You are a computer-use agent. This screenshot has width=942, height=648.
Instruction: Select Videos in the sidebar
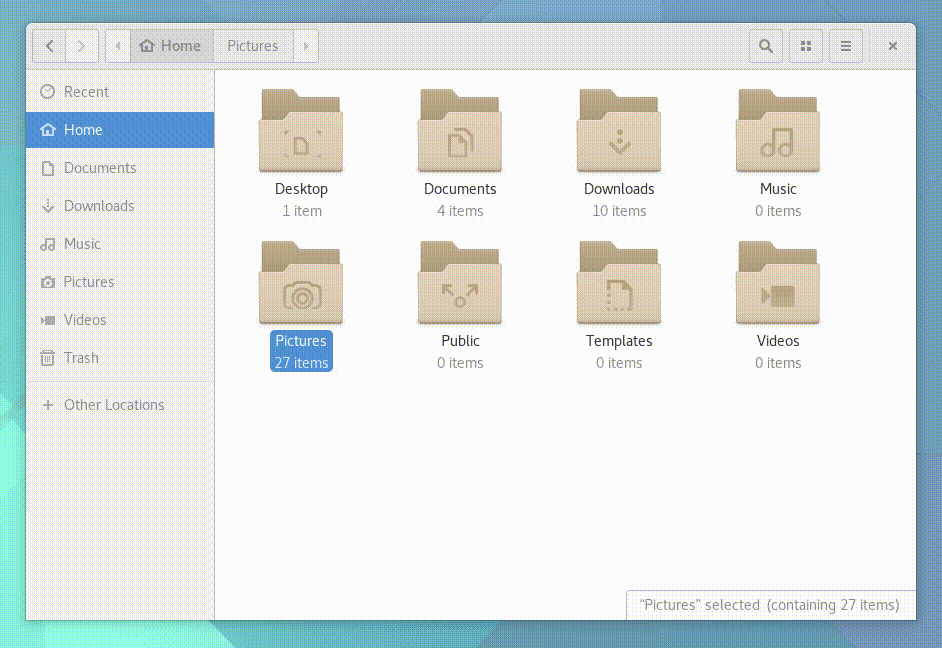click(85, 319)
